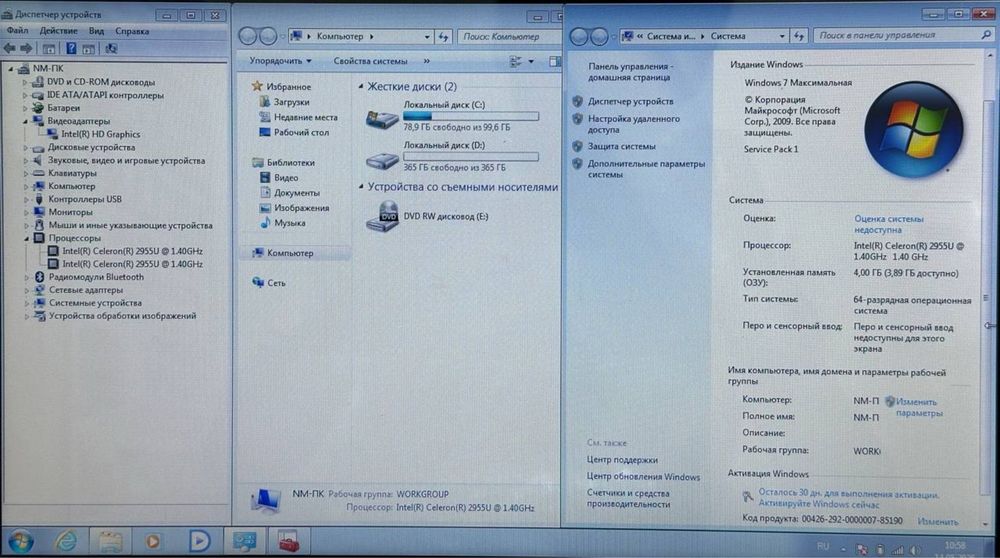Viewport: 1000px width, 558px height.
Task: Select Сеть in Explorer sidebar
Action: (x=276, y=283)
